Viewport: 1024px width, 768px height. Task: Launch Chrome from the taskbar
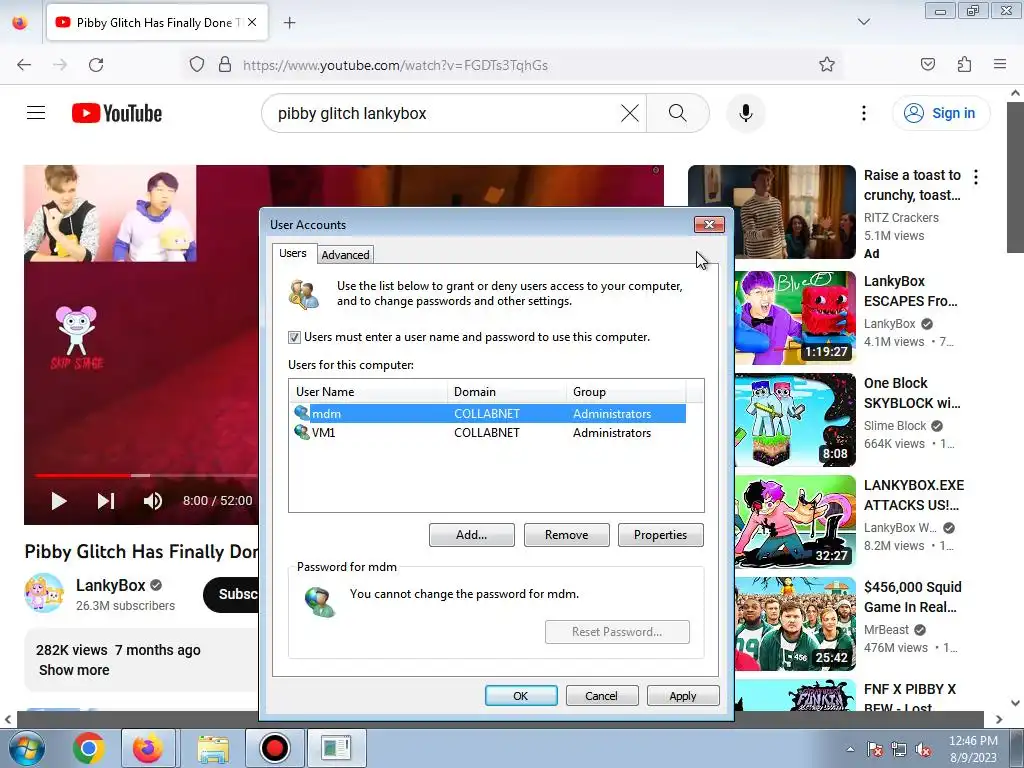tap(88, 748)
